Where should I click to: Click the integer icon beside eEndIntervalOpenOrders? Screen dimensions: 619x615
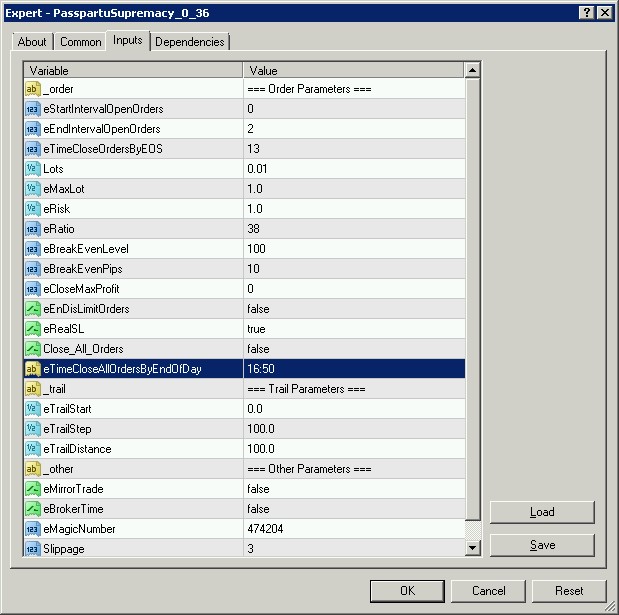click(33, 129)
